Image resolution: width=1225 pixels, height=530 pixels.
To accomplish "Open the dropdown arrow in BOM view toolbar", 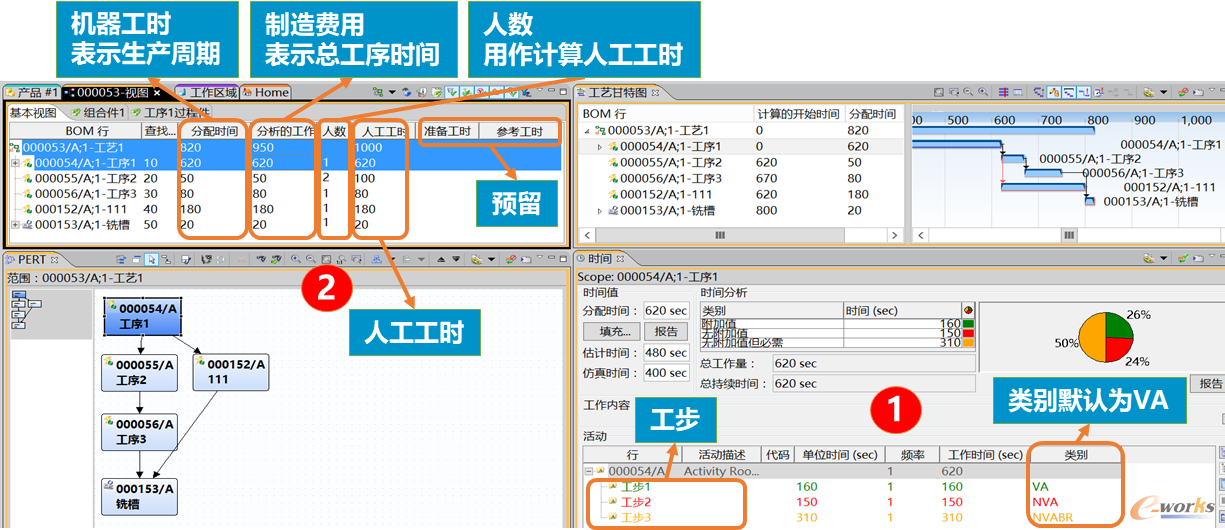I will click(x=392, y=92).
